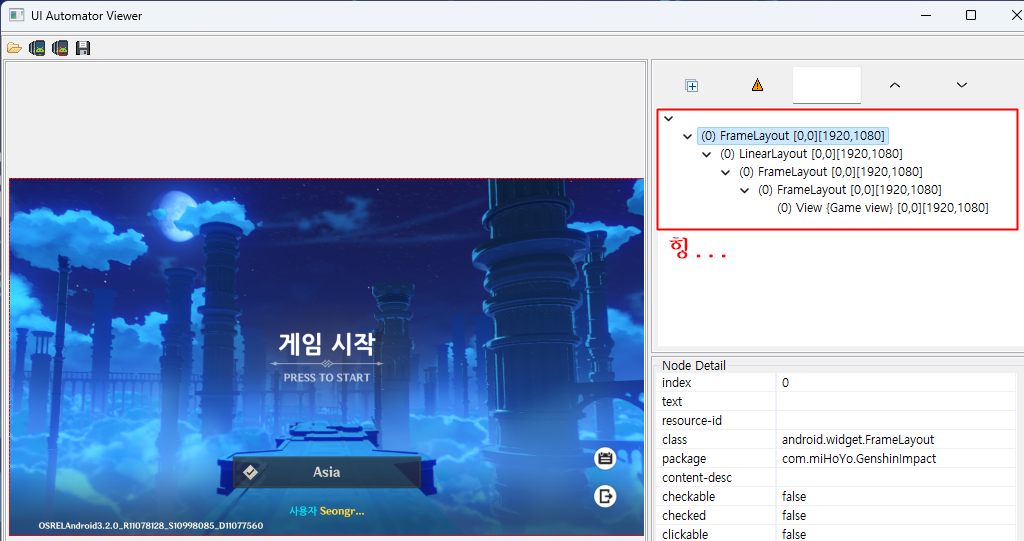This screenshot has height=541, width=1024.
Task: Click PRESS TO START text in game view
Action: point(327,378)
